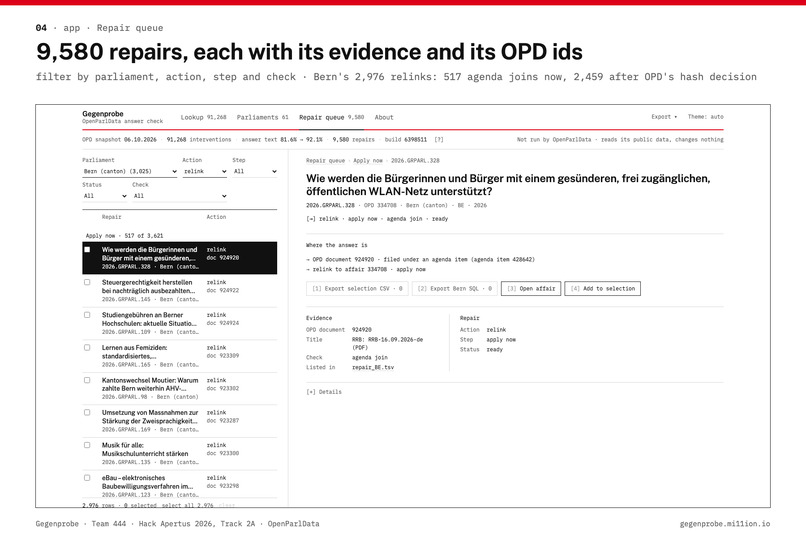
Task: Click select all 2,976 link
Action: tap(187, 506)
